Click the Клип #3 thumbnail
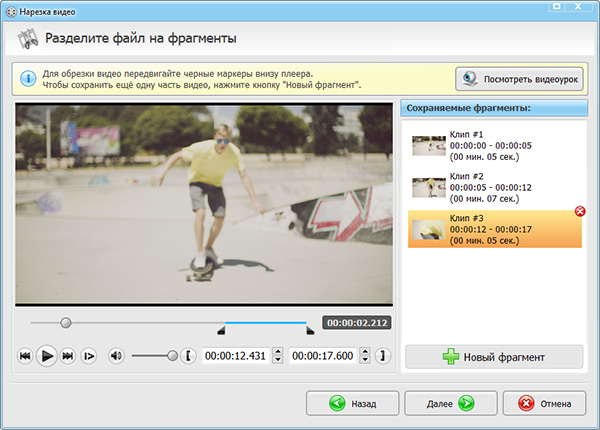Image resolution: width=600 pixels, height=430 pixels. point(429,230)
